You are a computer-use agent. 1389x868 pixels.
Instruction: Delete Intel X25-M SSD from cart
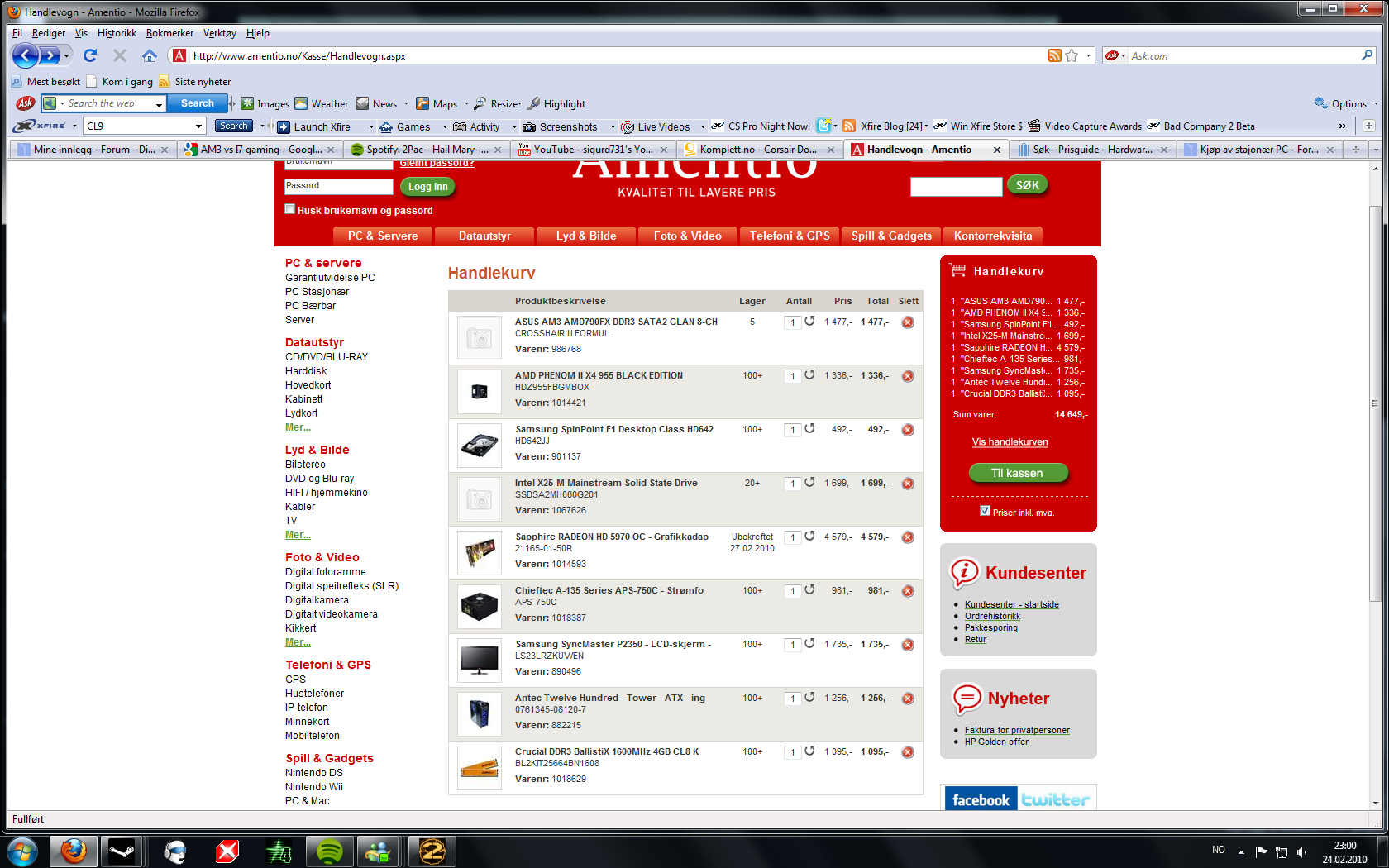click(x=908, y=484)
